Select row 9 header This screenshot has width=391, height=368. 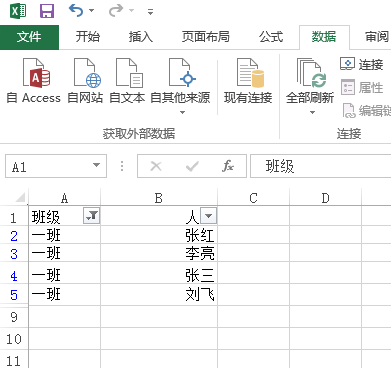point(14,317)
